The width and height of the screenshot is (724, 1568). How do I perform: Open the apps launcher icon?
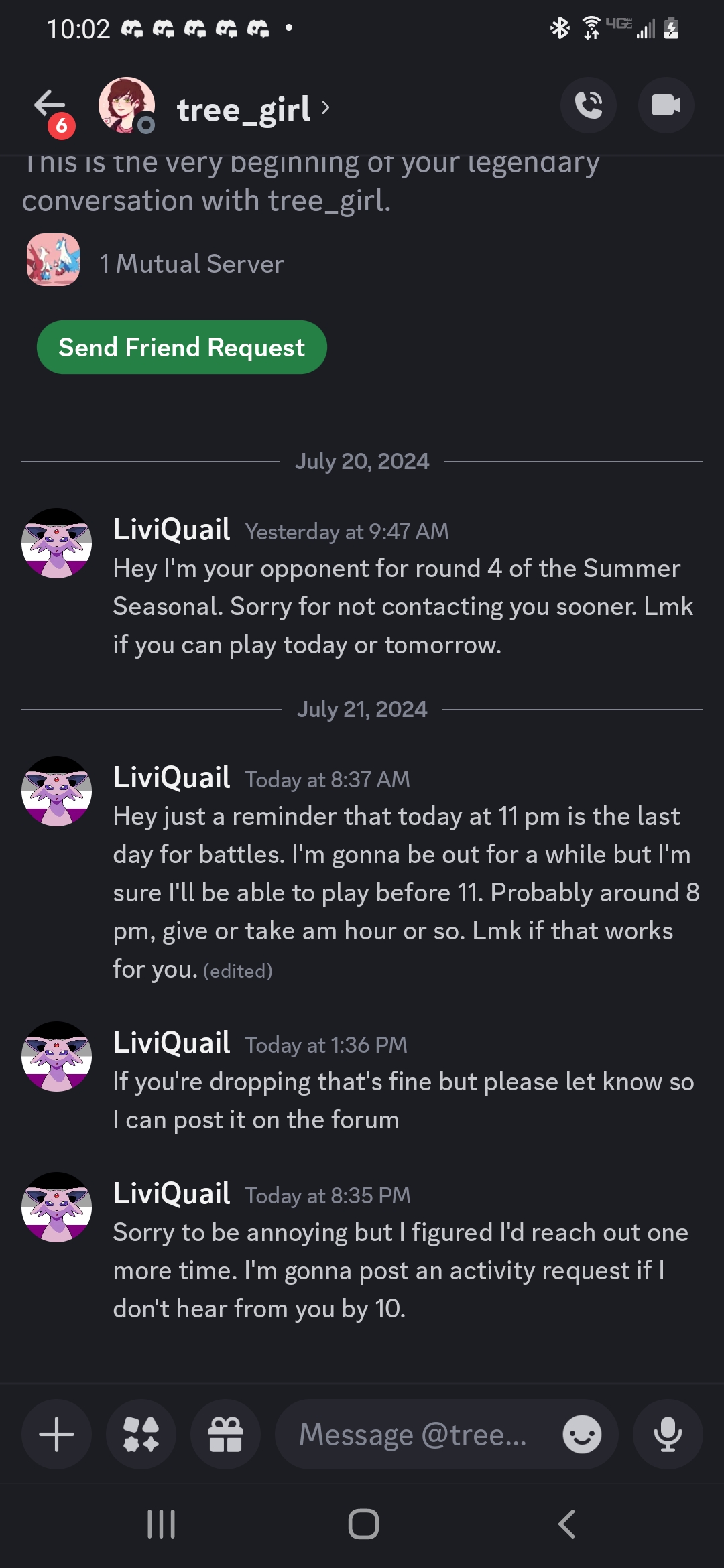pos(141,1435)
